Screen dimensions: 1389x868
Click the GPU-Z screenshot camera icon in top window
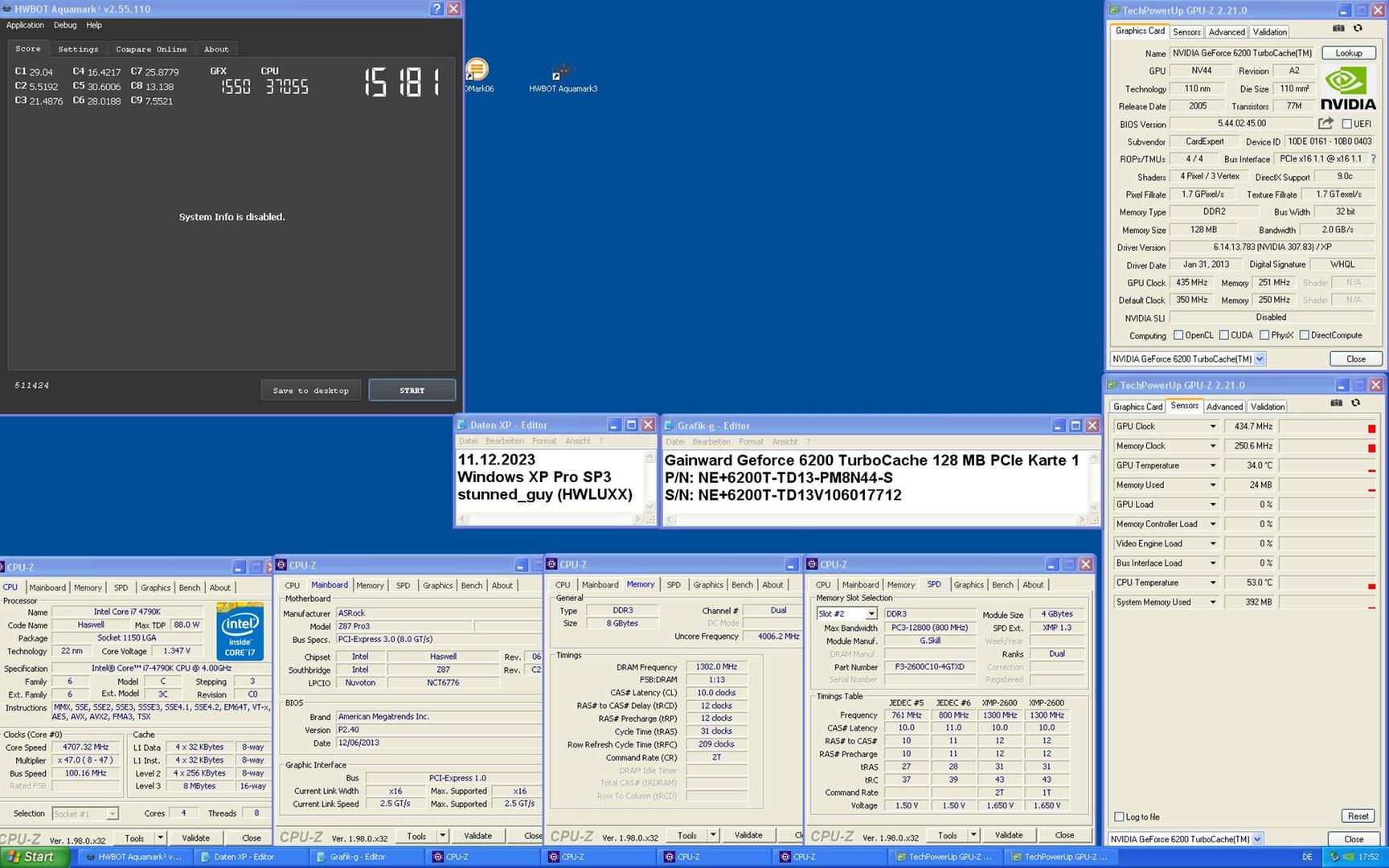coord(1338,28)
